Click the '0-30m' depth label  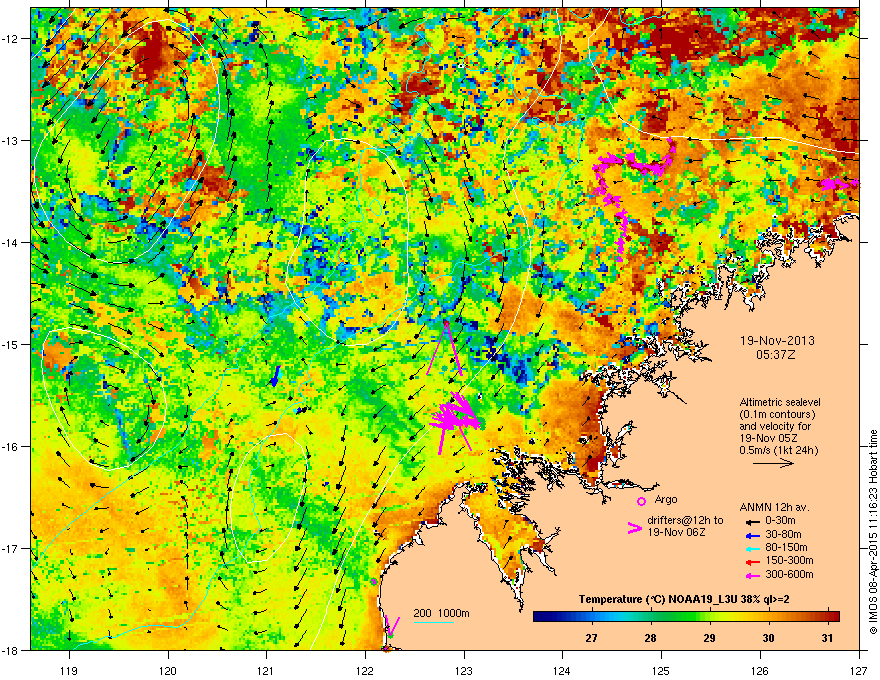780,521
